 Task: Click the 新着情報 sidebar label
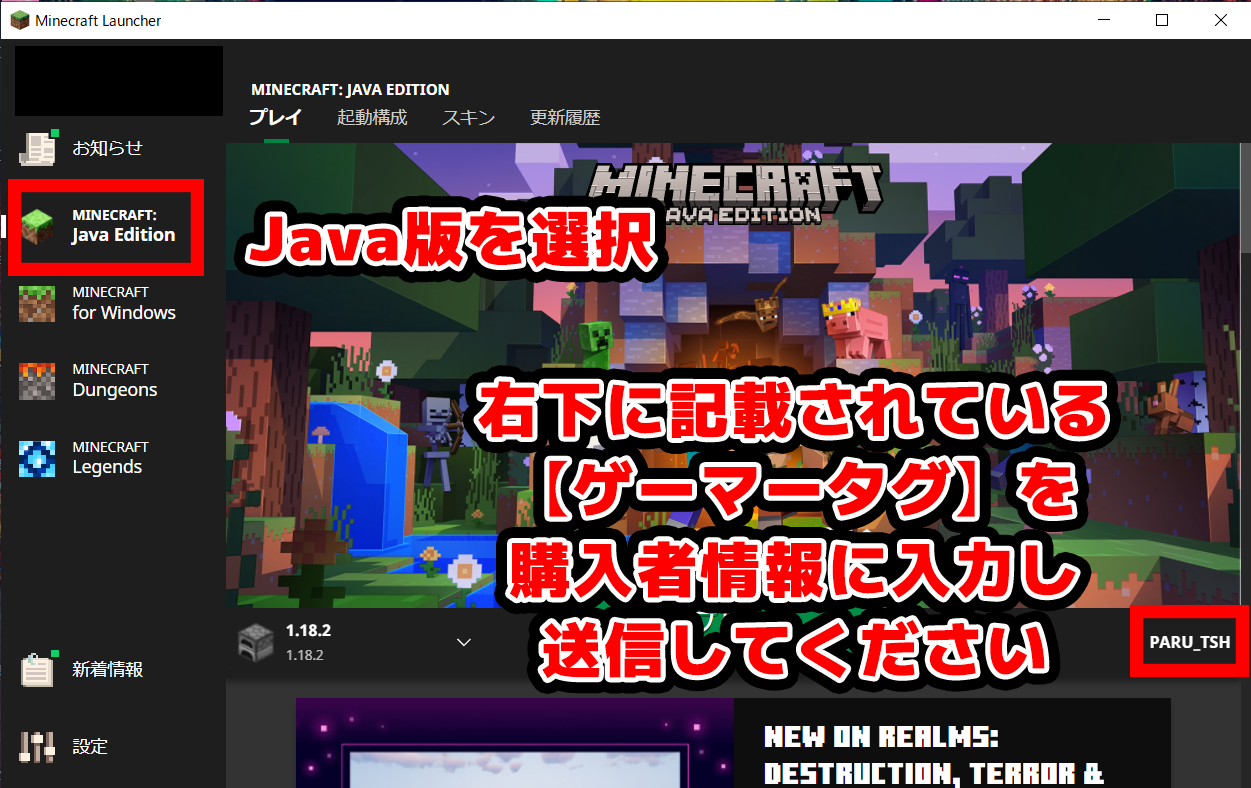[x=107, y=670]
